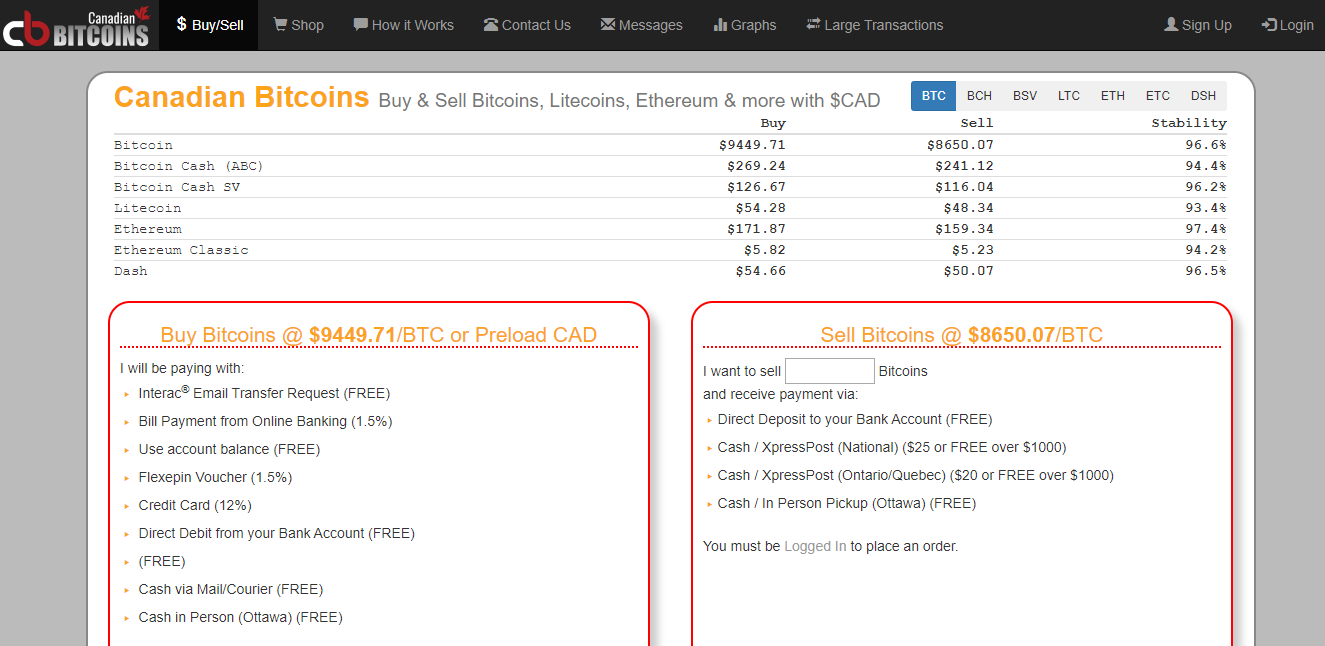Click the Canadian Bitcoins page title
This screenshot has height=646, width=1325.
pos(241,97)
